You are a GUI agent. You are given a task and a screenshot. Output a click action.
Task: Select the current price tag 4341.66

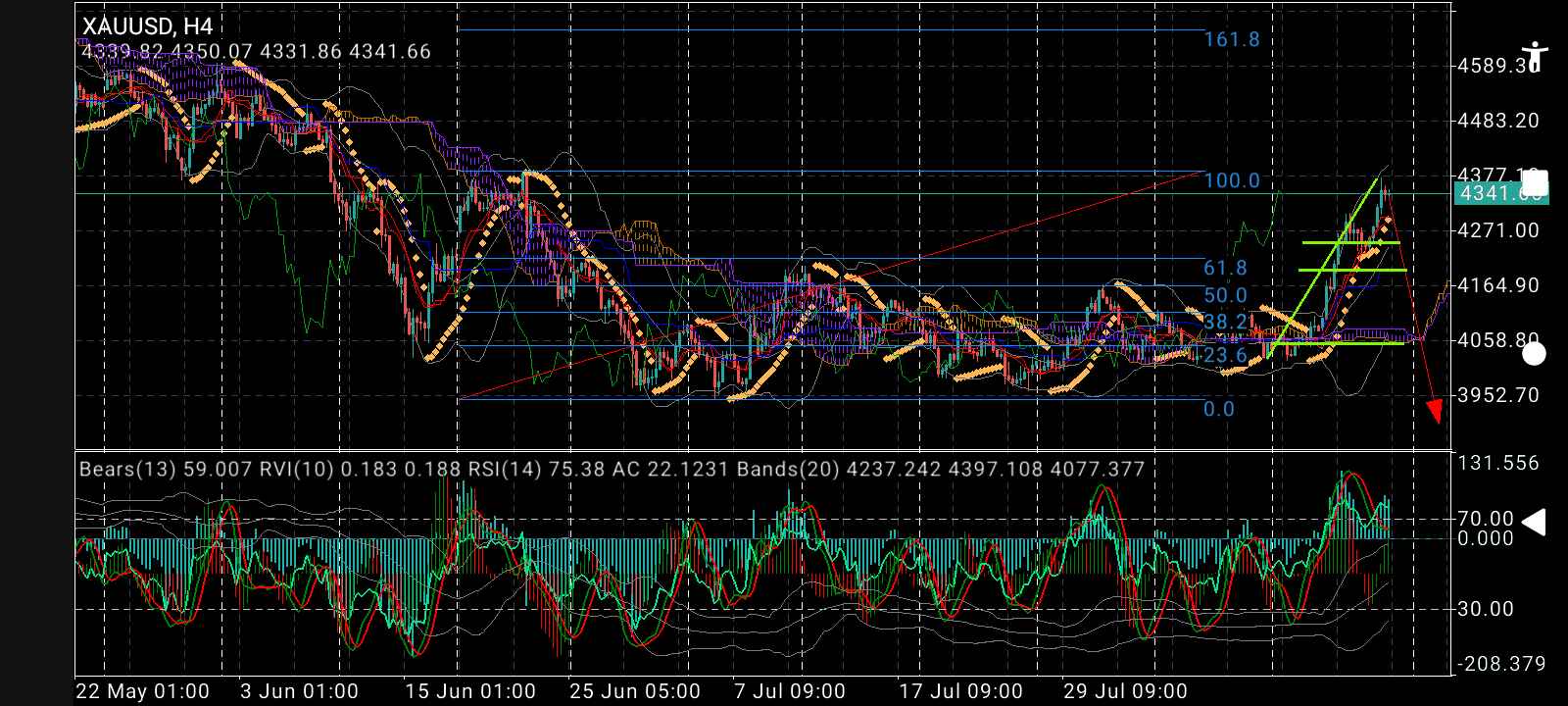[x=1499, y=193]
